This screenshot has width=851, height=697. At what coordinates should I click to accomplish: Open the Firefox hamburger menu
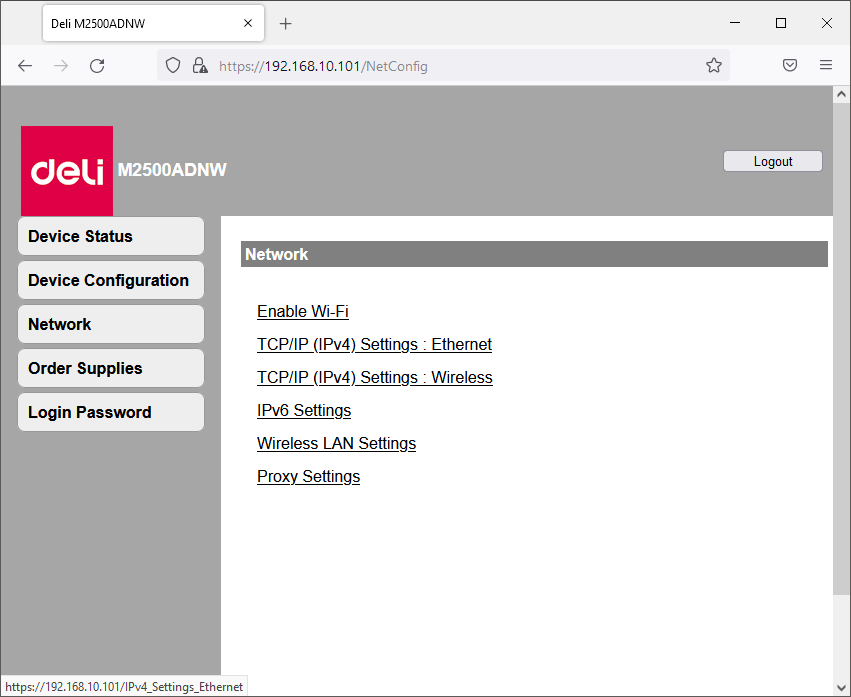tap(826, 66)
